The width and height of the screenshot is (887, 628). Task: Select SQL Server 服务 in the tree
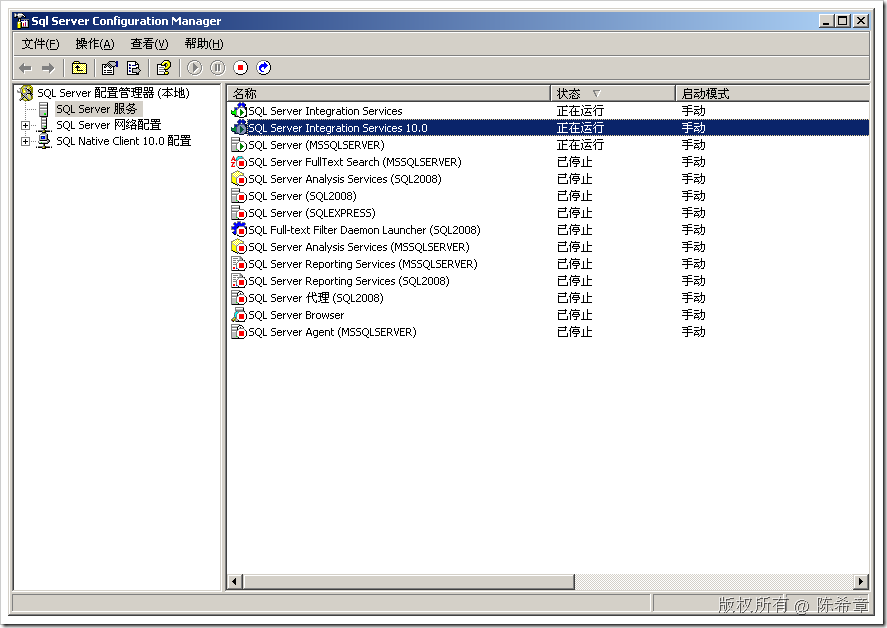[x=97, y=109]
